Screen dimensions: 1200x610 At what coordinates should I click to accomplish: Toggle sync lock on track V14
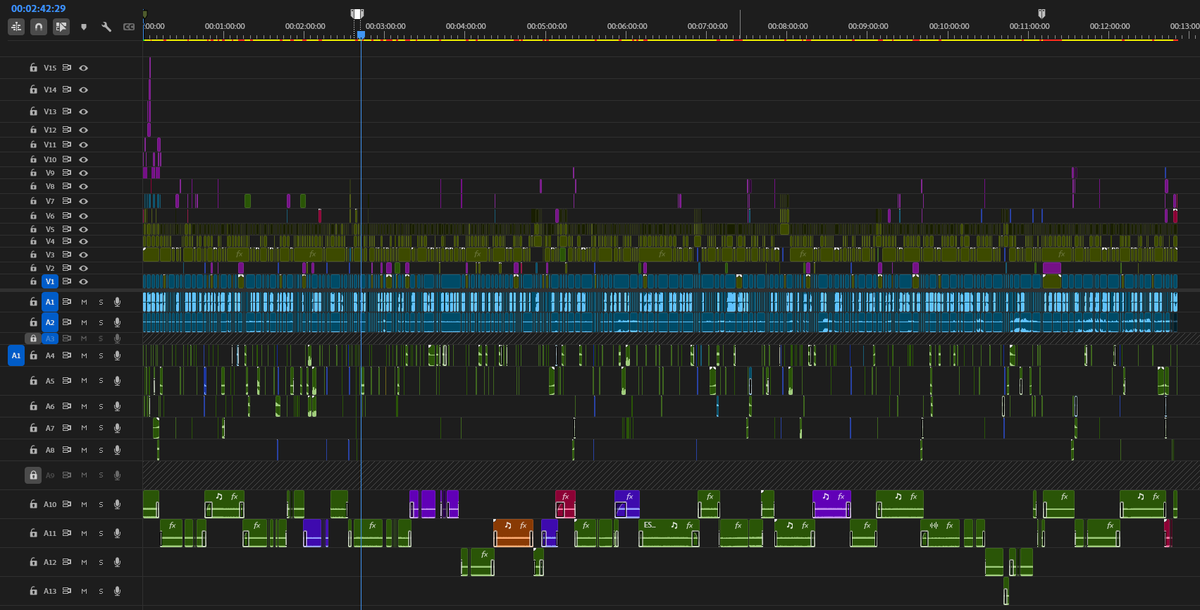(68, 89)
